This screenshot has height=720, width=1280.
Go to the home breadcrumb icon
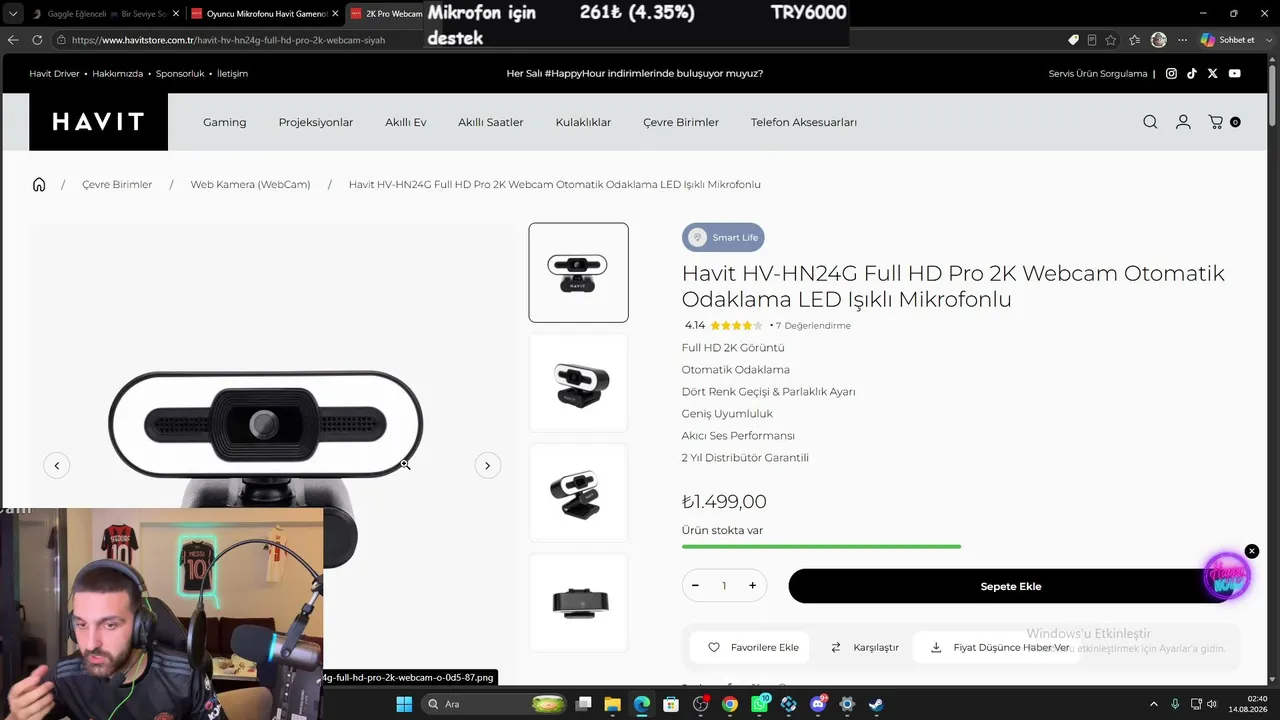39,184
